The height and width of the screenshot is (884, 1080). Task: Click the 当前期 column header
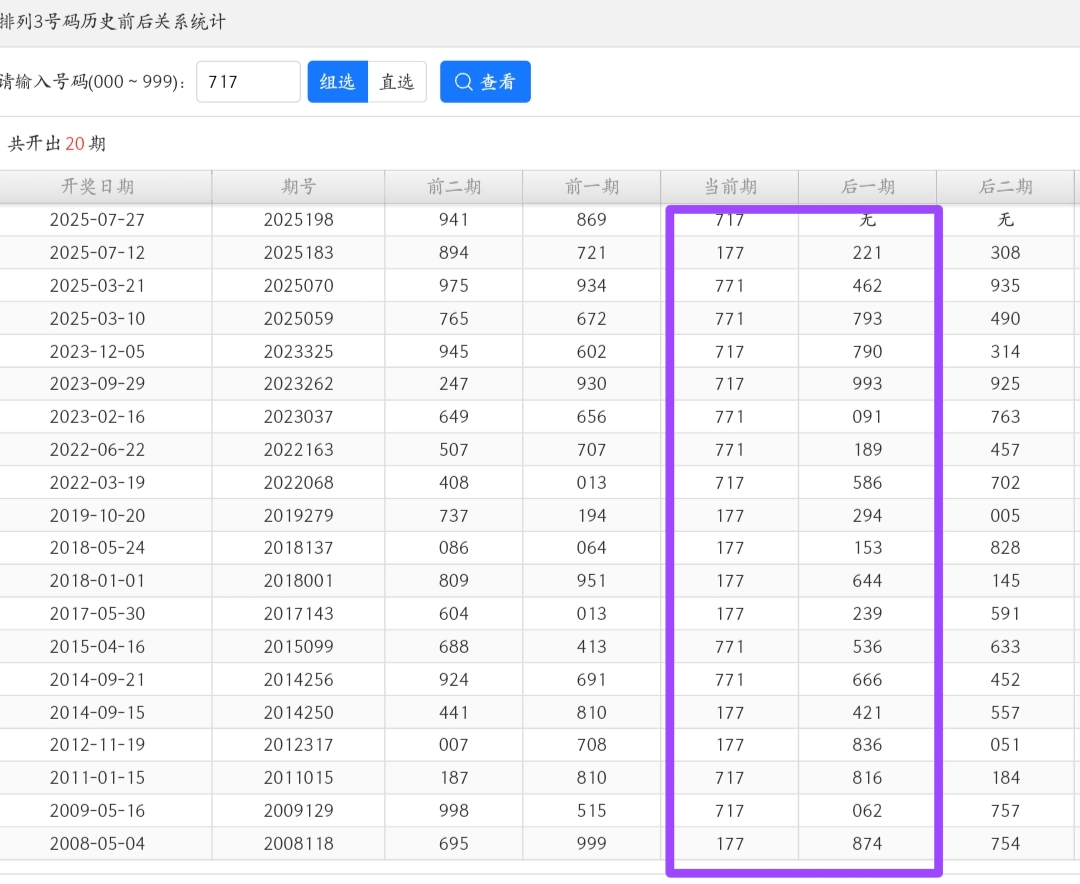(729, 187)
